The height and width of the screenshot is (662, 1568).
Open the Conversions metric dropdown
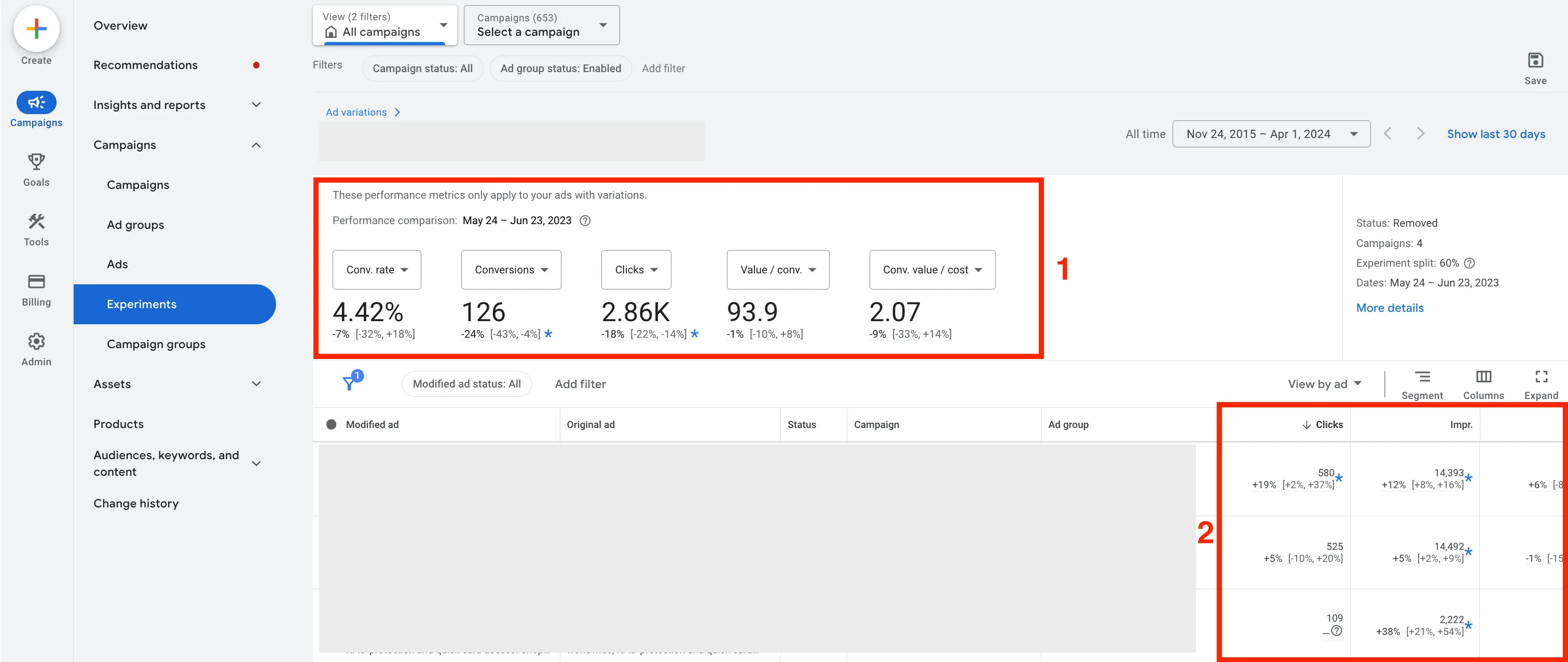[x=511, y=270]
